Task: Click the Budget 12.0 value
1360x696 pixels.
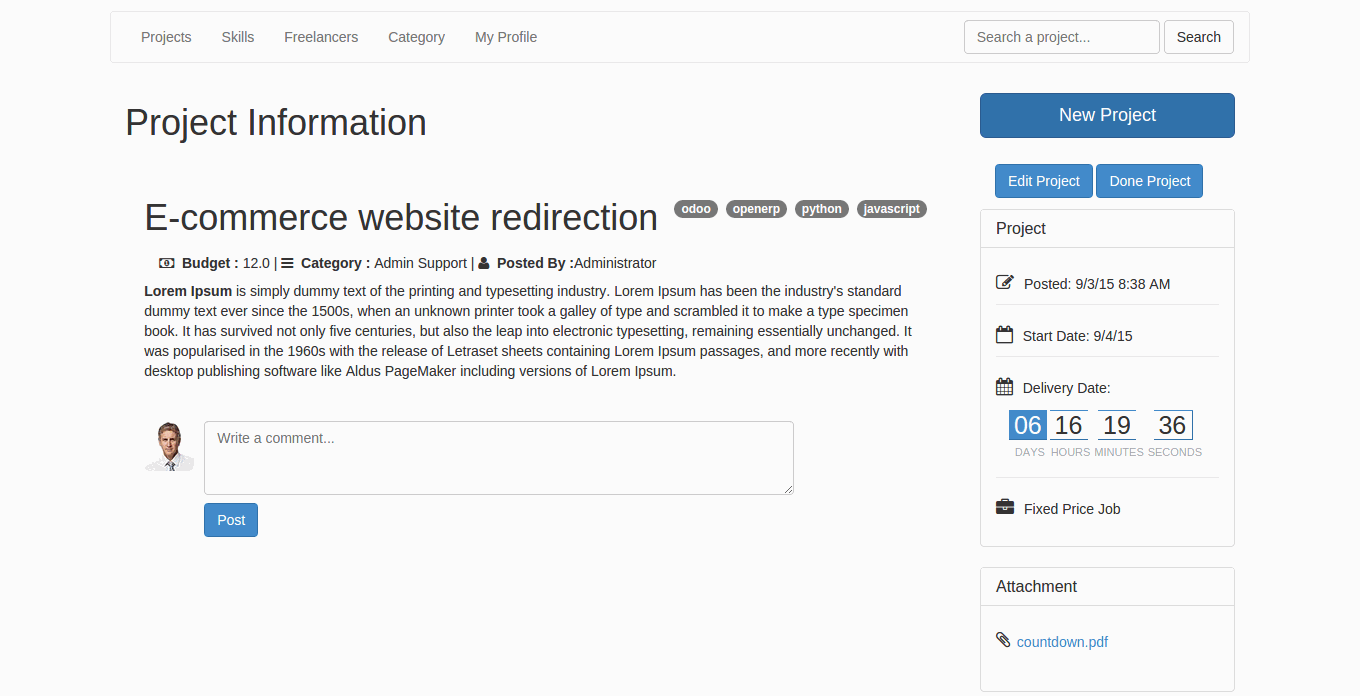Action: 256,263
